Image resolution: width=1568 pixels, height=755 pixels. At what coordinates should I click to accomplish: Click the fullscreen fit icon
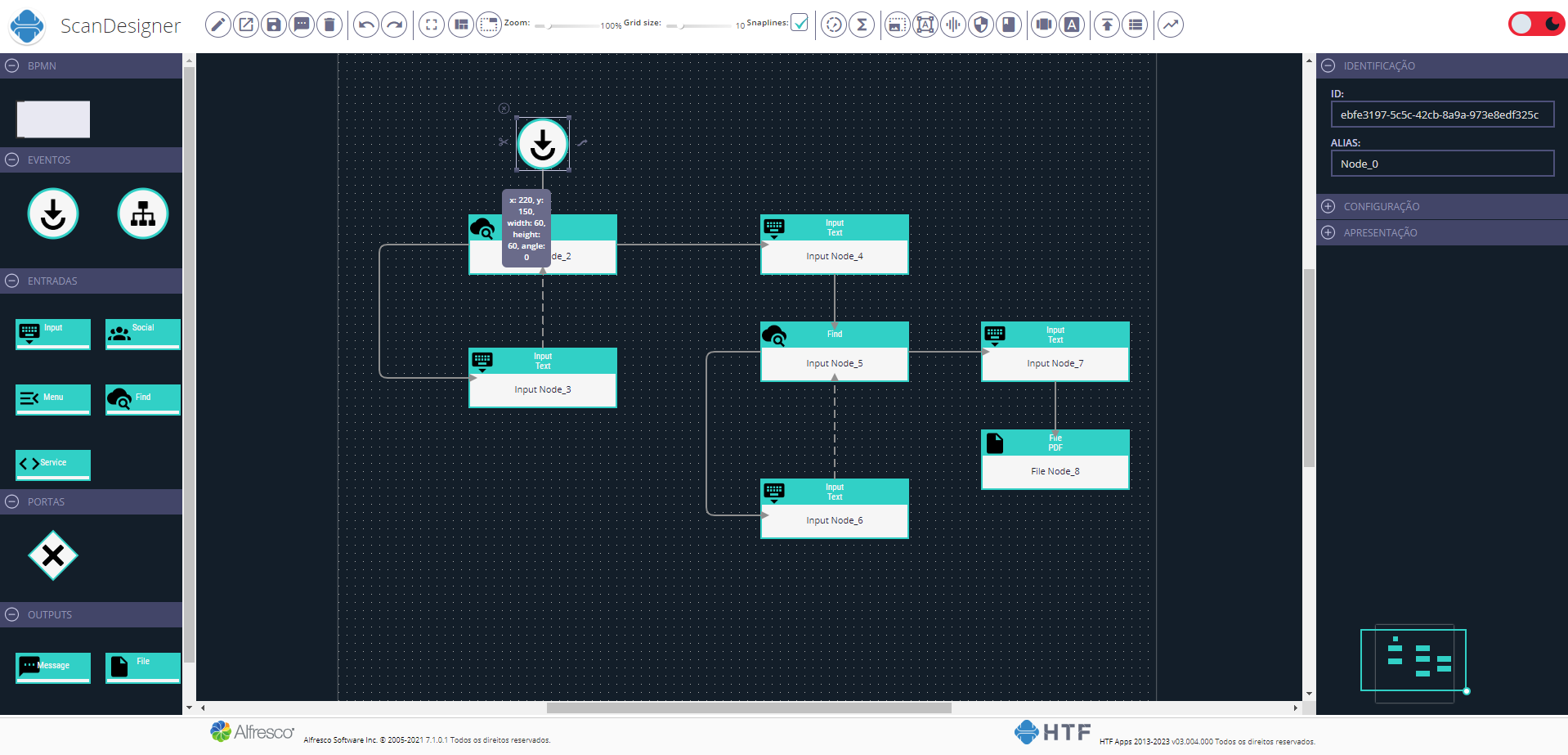tap(432, 25)
